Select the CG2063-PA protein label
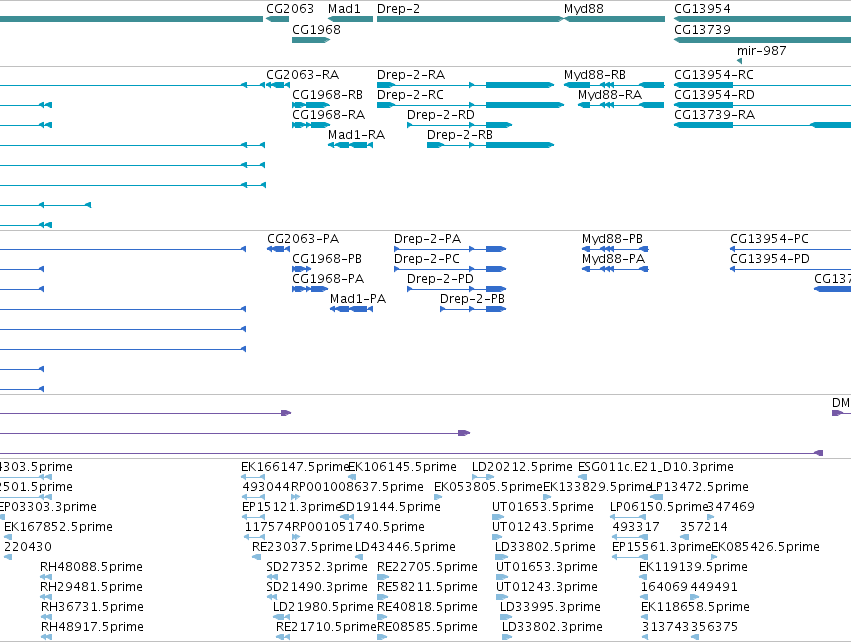 point(303,239)
